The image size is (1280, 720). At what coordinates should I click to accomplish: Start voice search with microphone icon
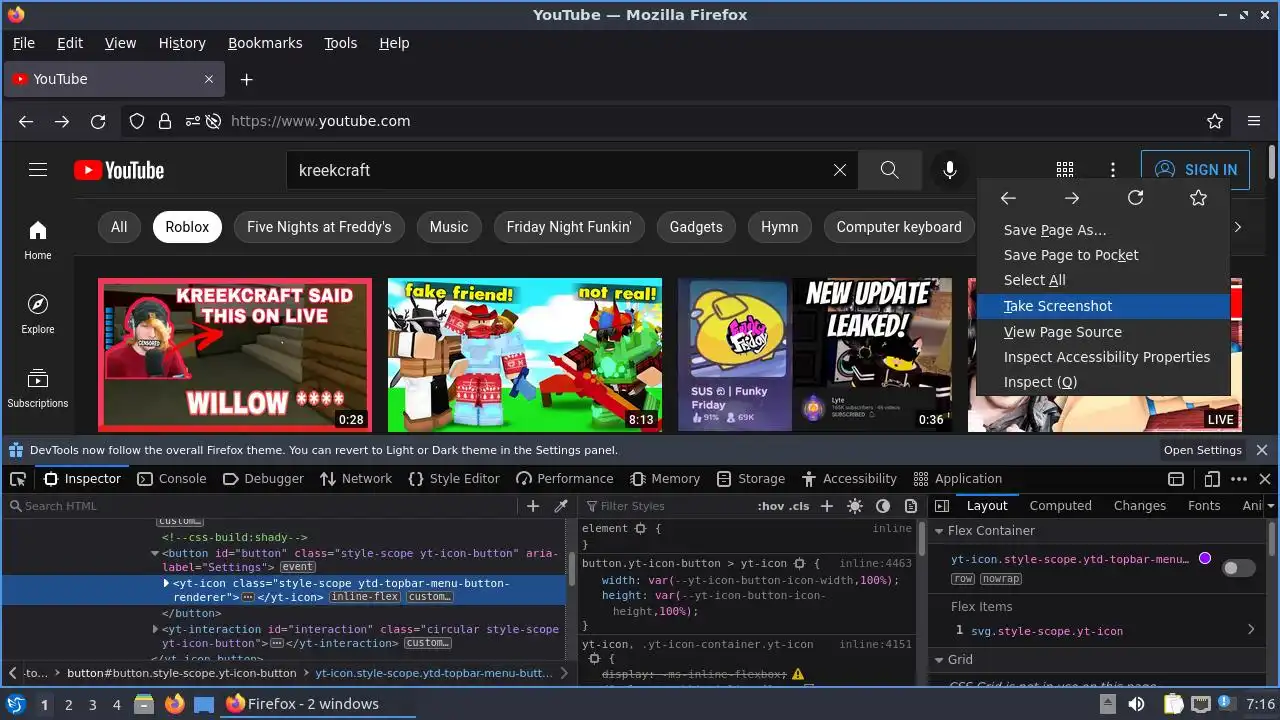coord(950,170)
